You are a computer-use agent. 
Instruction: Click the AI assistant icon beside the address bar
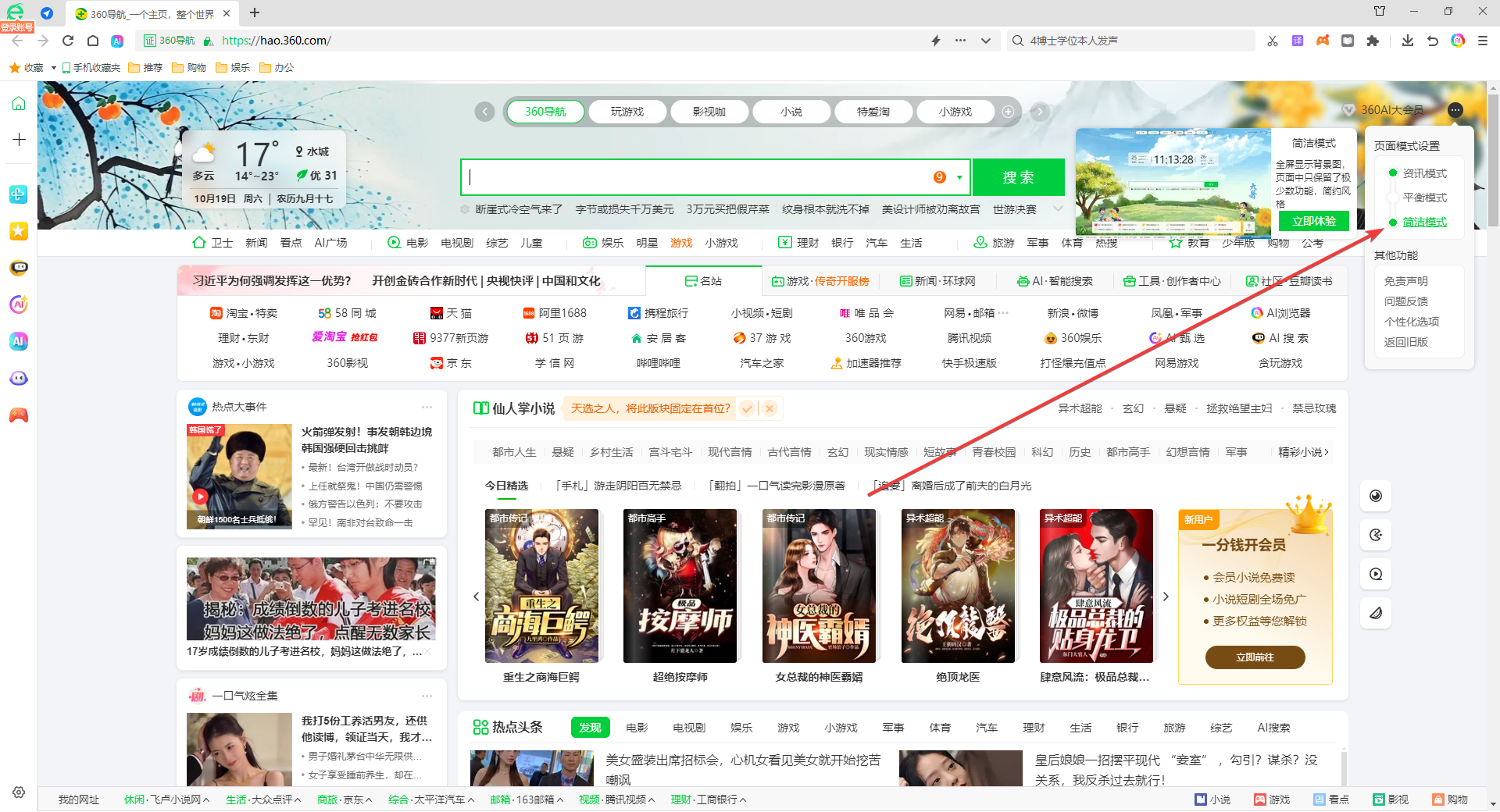click(117, 41)
